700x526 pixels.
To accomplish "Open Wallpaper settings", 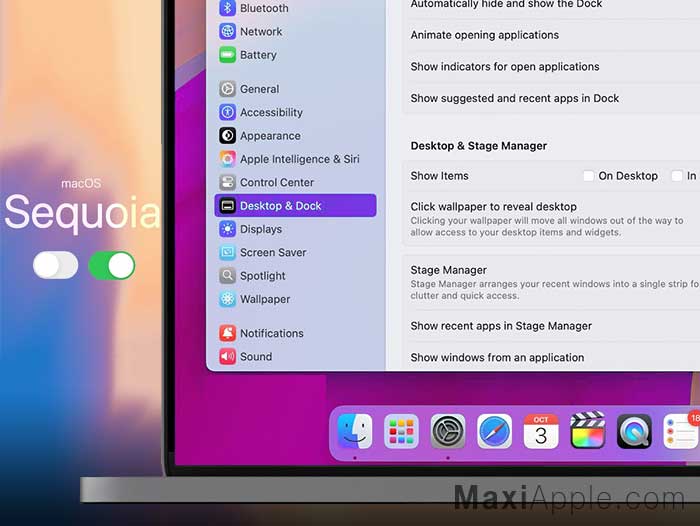I will (296, 299).
